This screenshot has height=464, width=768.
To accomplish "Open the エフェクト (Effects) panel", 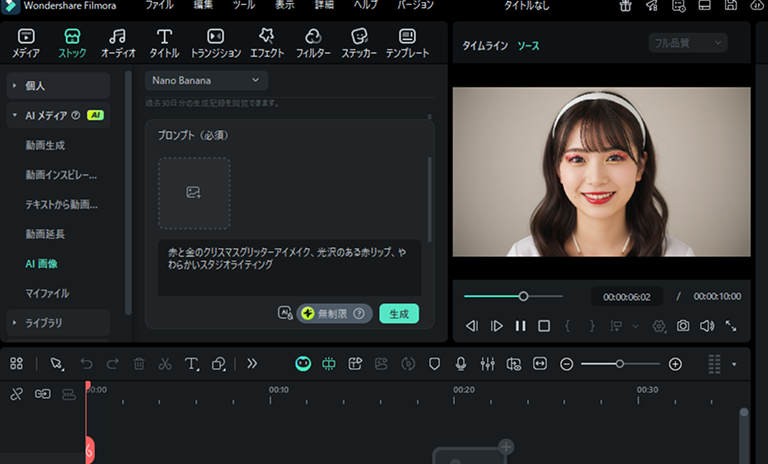I will click(x=266, y=43).
